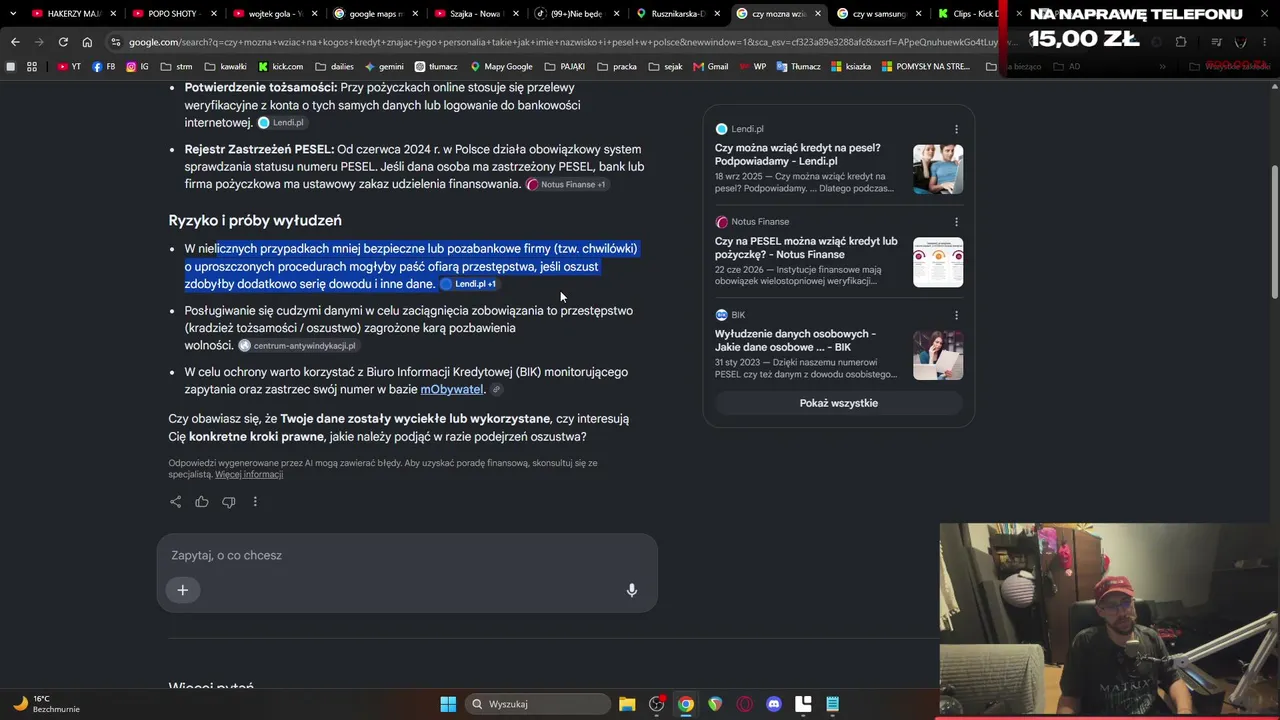The height and width of the screenshot is (720, 1280).
Task: Open the ksiazka bookmarks folder
Action: pos(850,66)
